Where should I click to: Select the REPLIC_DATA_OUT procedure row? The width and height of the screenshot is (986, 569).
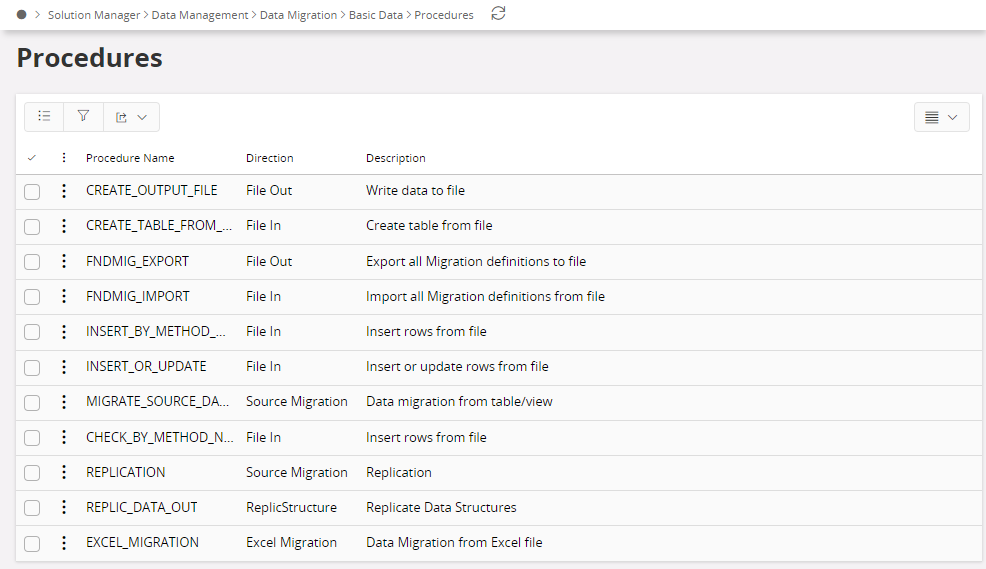(499, 507)
